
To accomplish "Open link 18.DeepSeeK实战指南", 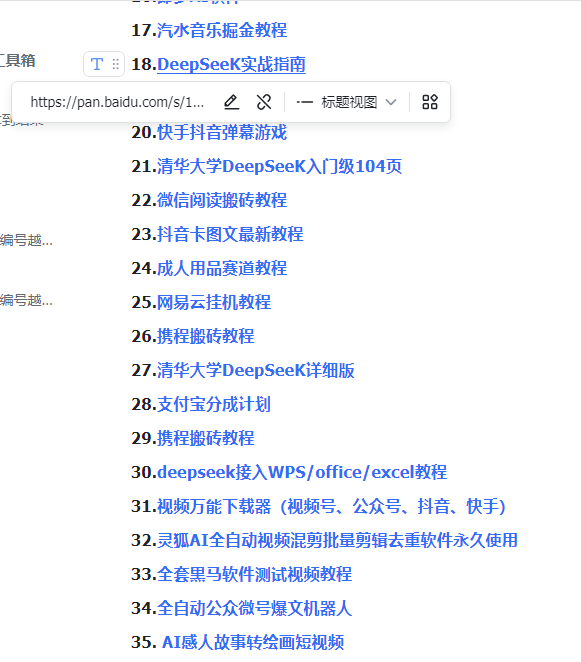I will (231, 64).
